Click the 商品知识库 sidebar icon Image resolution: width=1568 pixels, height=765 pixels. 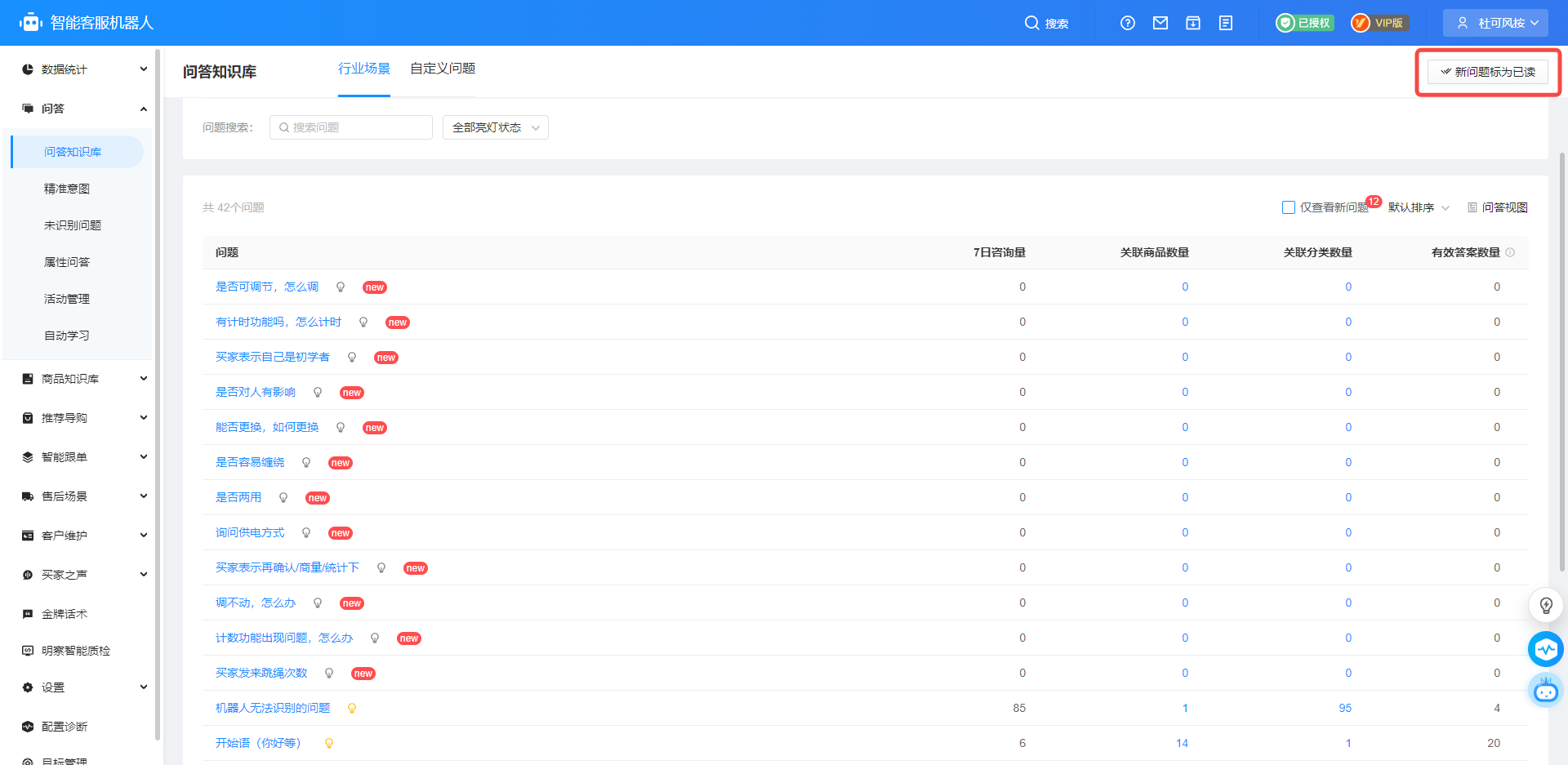(x=28, y=379)
